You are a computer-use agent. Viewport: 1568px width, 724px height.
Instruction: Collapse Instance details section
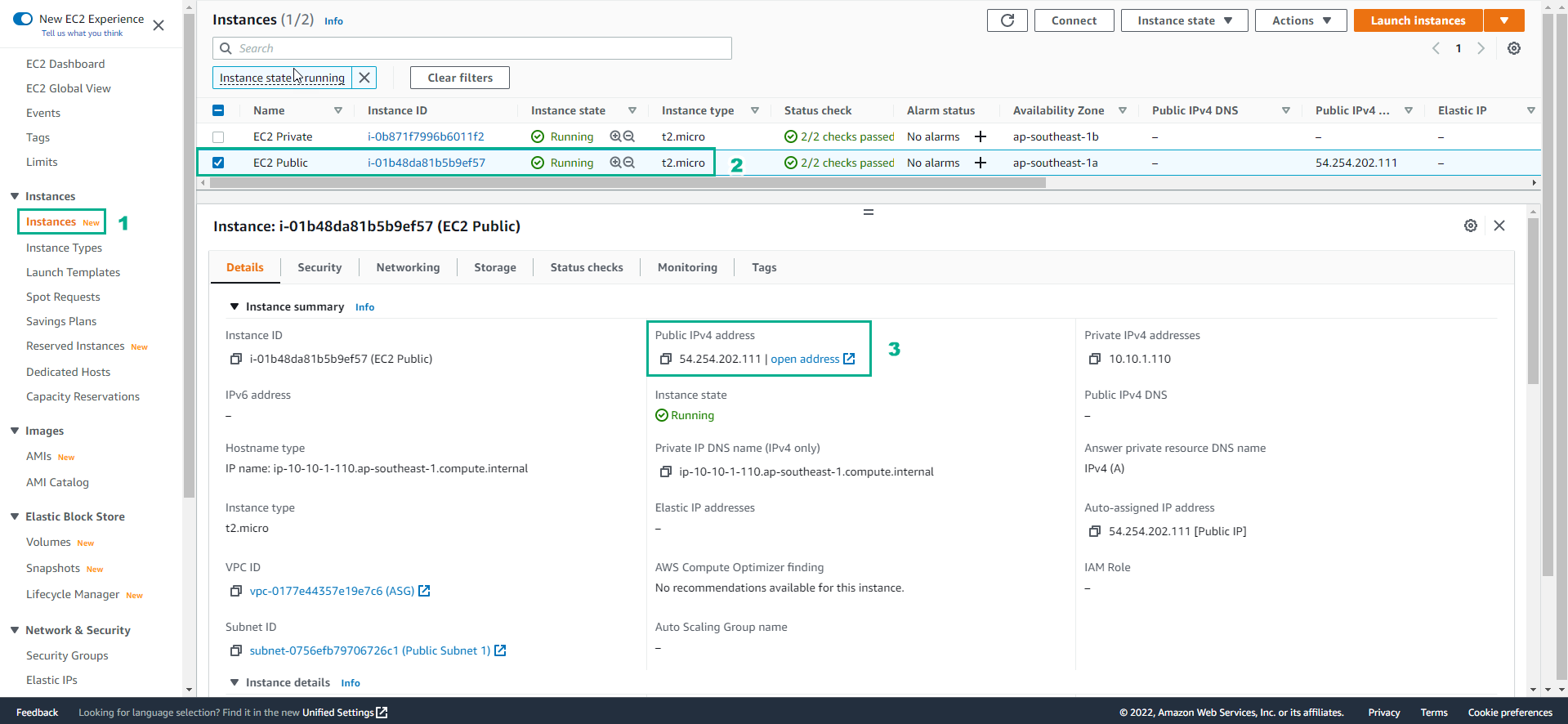[x=235, y=682]
